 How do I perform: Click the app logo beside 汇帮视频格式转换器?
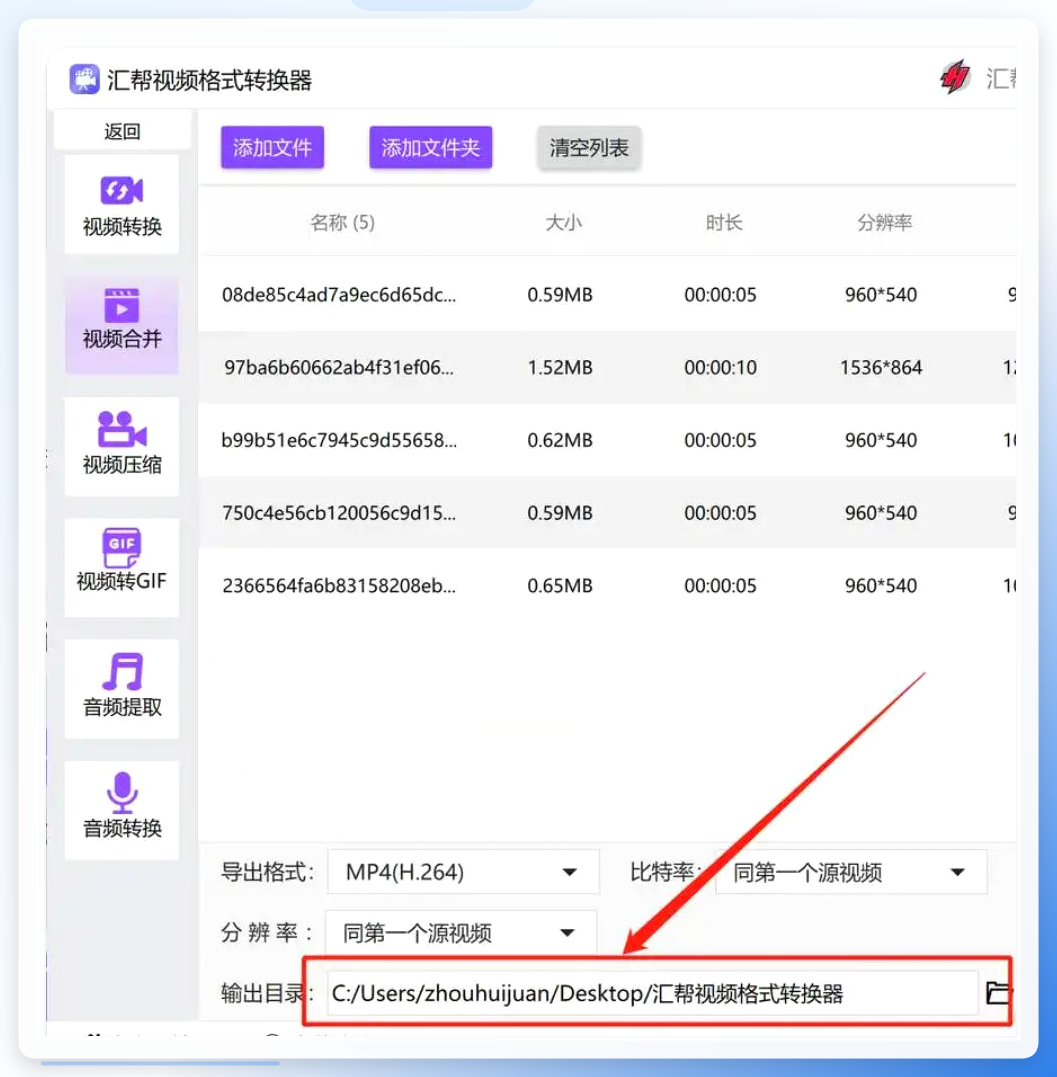click(84, 80)
